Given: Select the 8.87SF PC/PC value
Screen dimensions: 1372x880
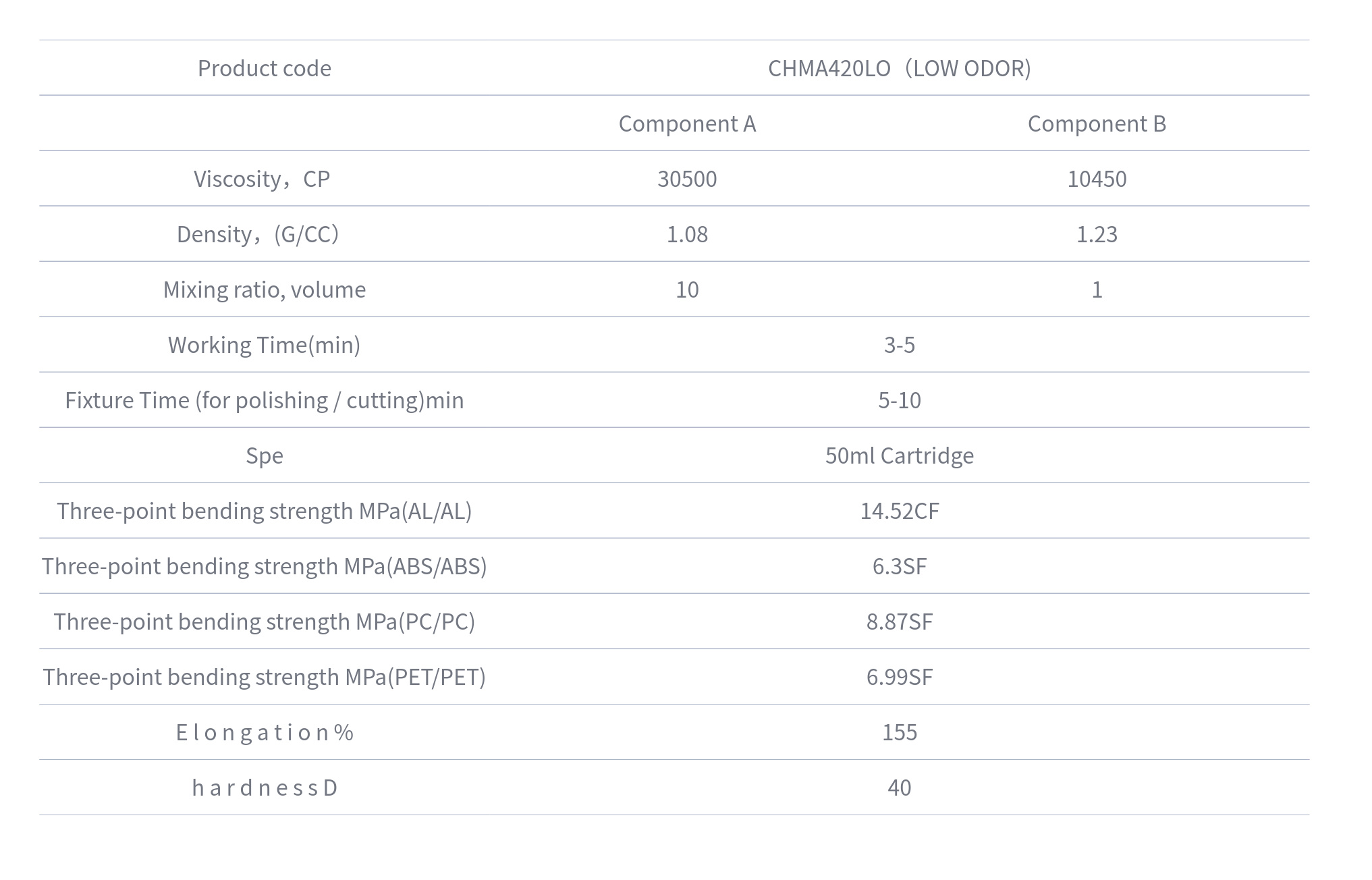Looking at the screenshot, I should 899,622.
